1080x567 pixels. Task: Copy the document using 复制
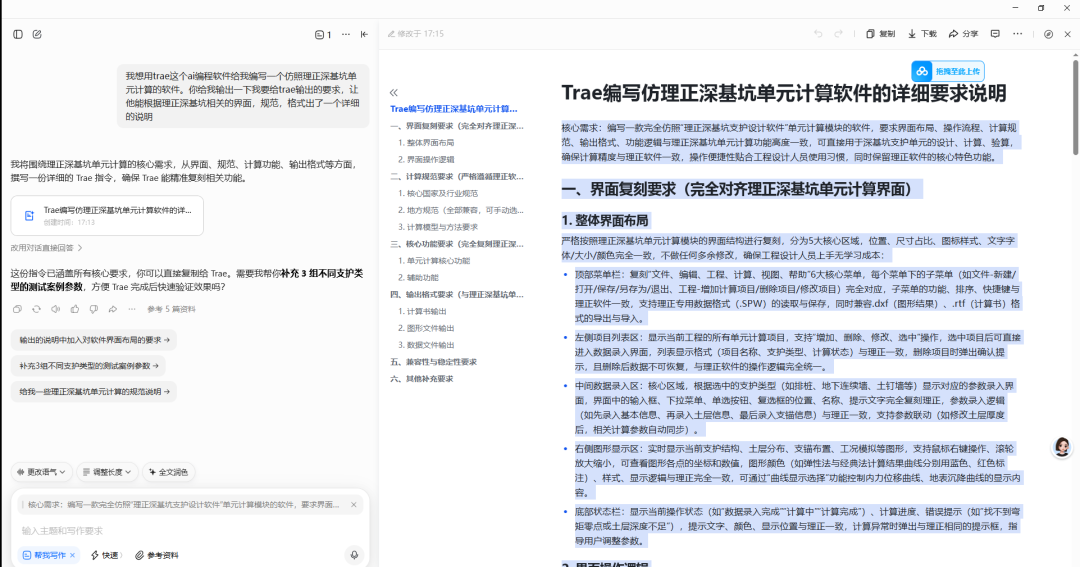[880, 34]
